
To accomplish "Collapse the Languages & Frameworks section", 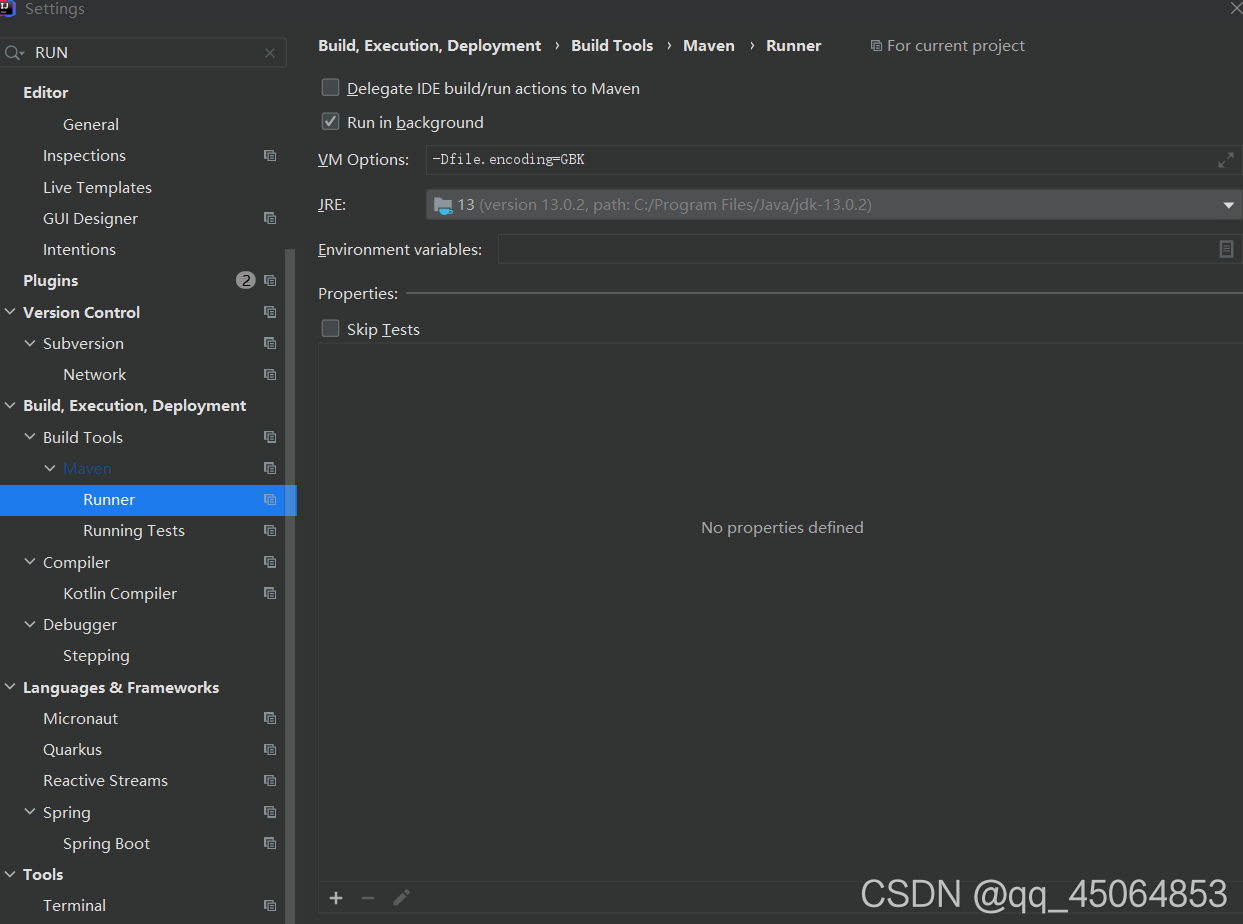I will (10, 687).
